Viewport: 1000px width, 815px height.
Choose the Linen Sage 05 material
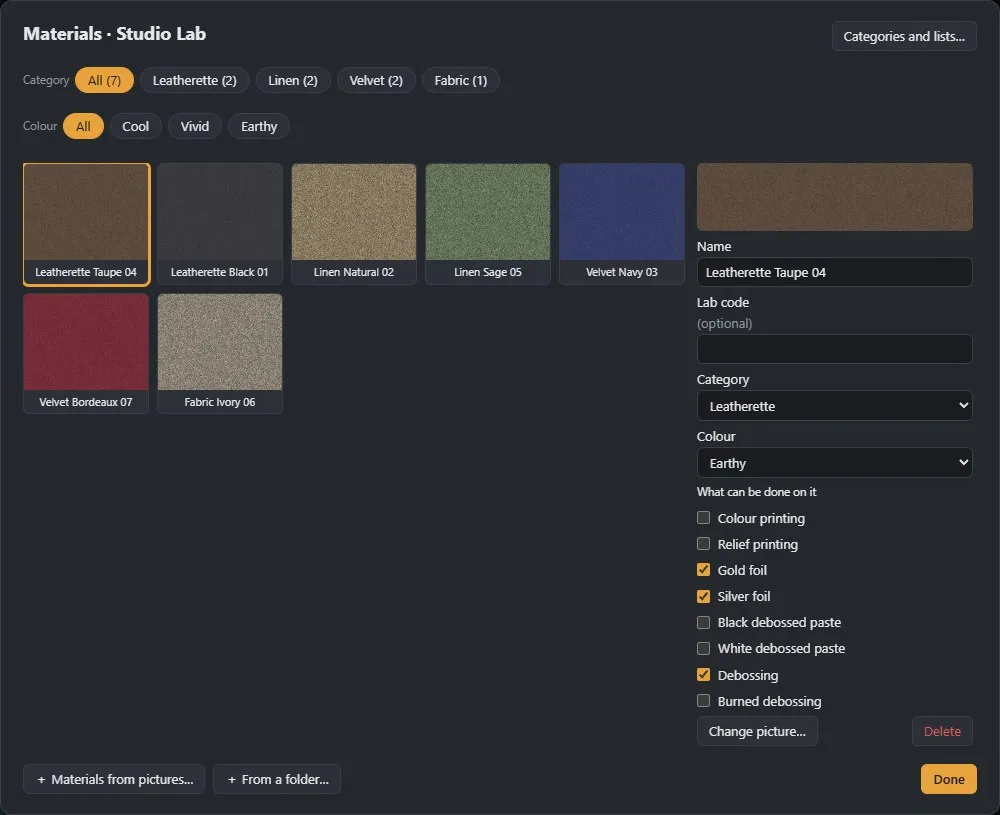click(488, 224)
